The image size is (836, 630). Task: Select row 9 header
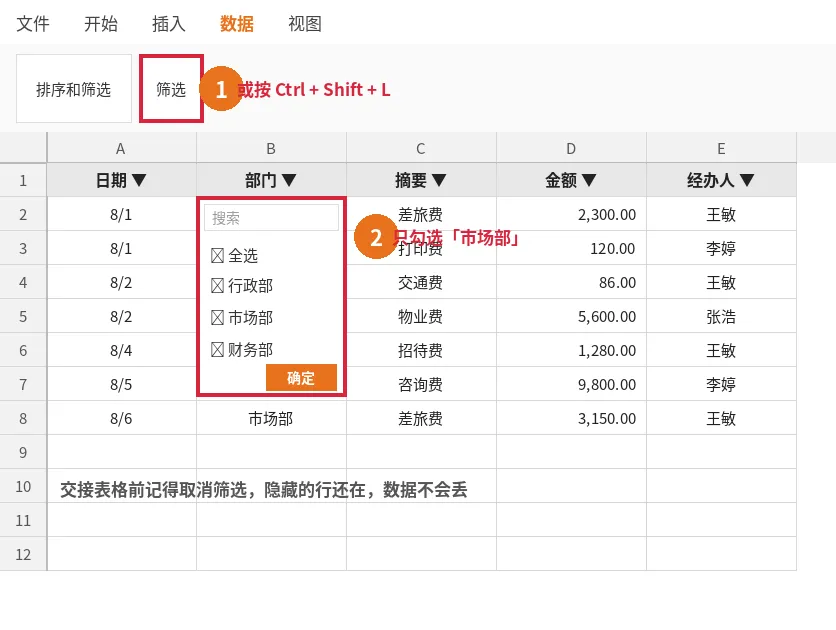click(23, 452)
